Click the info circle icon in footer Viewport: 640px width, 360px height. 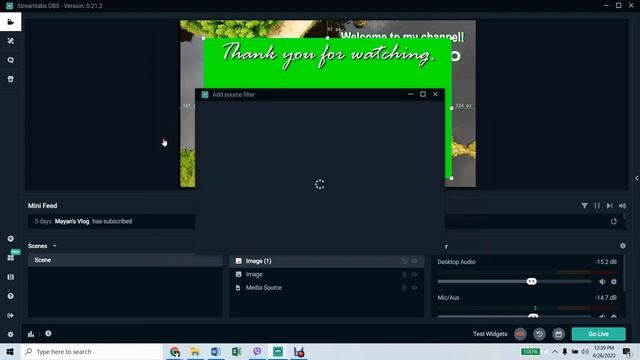click(48, 333)
